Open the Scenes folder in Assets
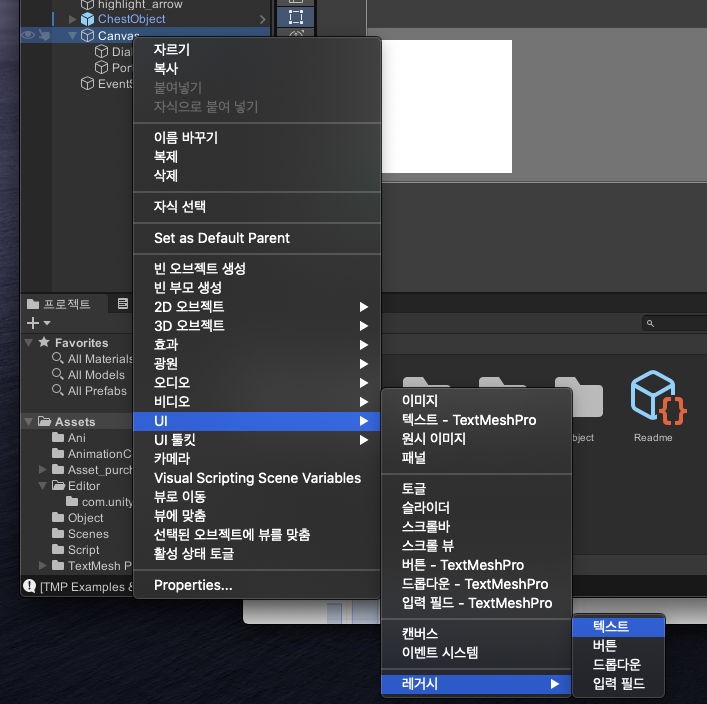The width and height of the screenshot is (707, 704). [x=80, y=534]
